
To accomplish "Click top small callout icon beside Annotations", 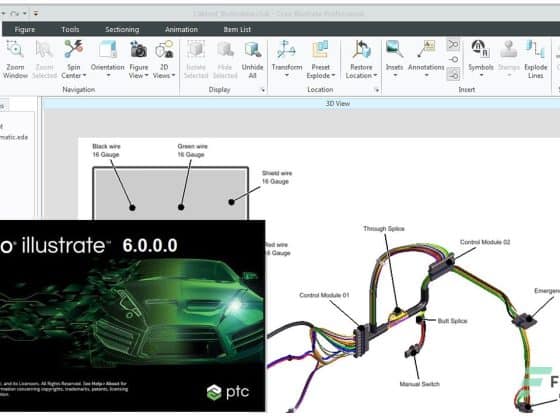I will (x=453, y=45).
